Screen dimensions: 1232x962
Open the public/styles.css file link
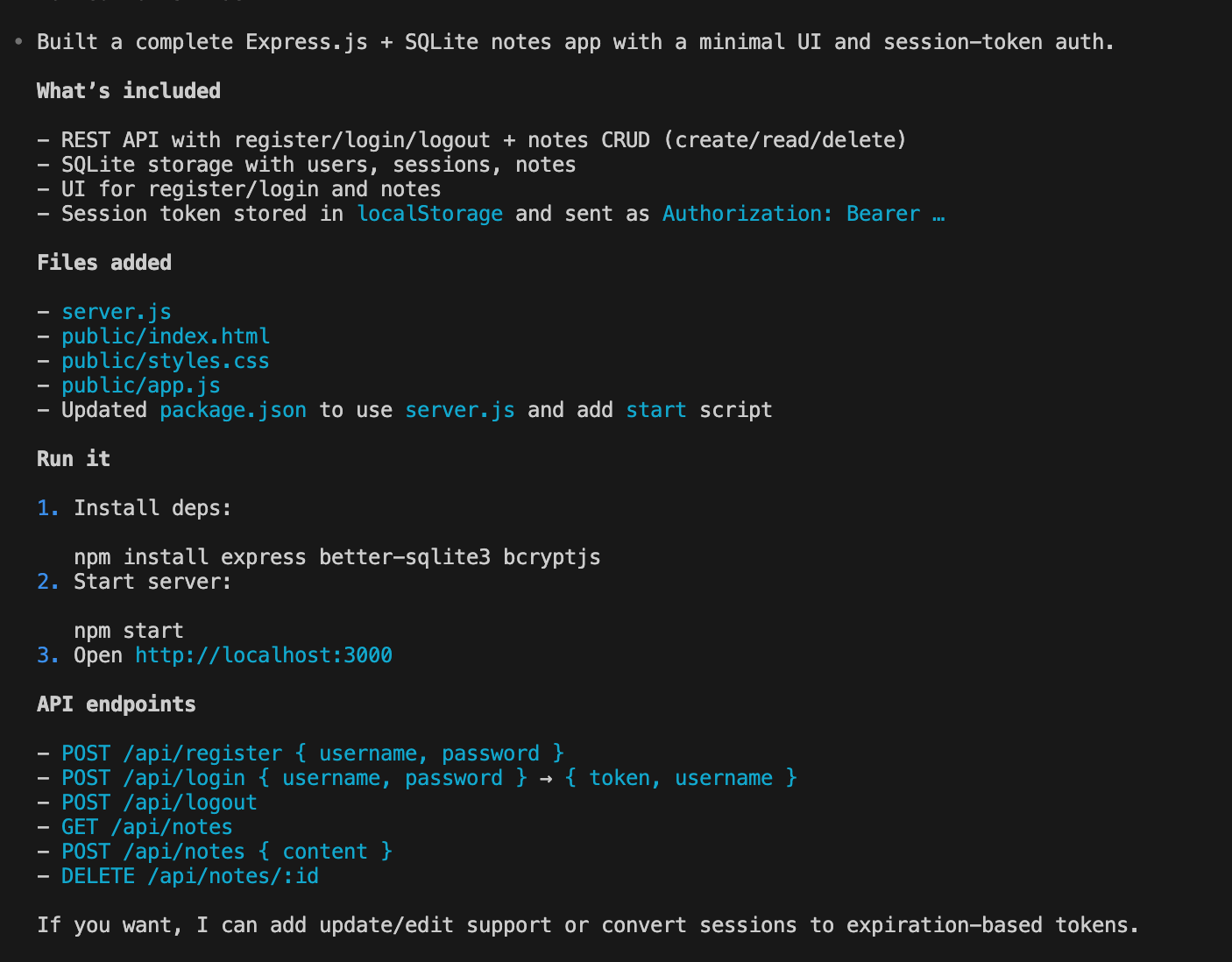pyautogui.click(x=165, y=361)
